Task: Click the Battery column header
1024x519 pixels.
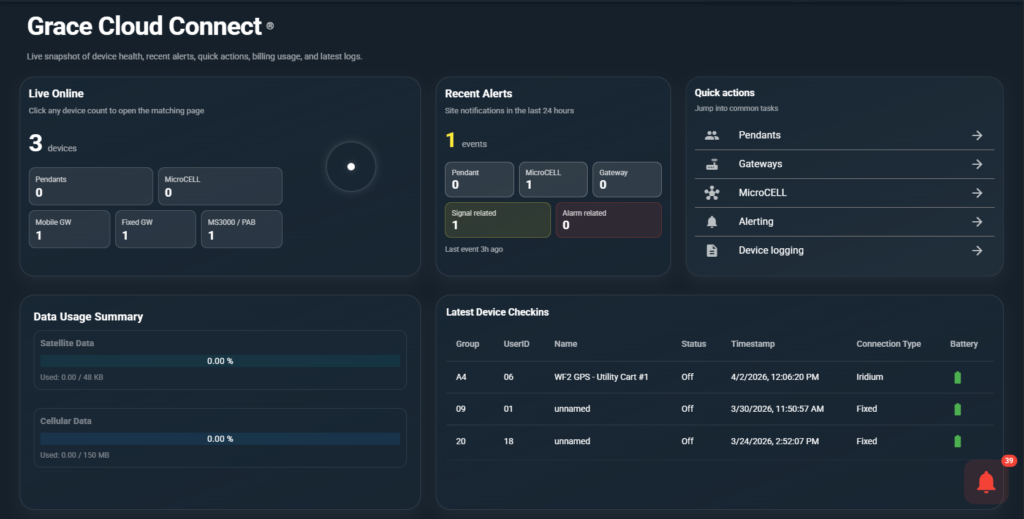Action: point(964,344)
